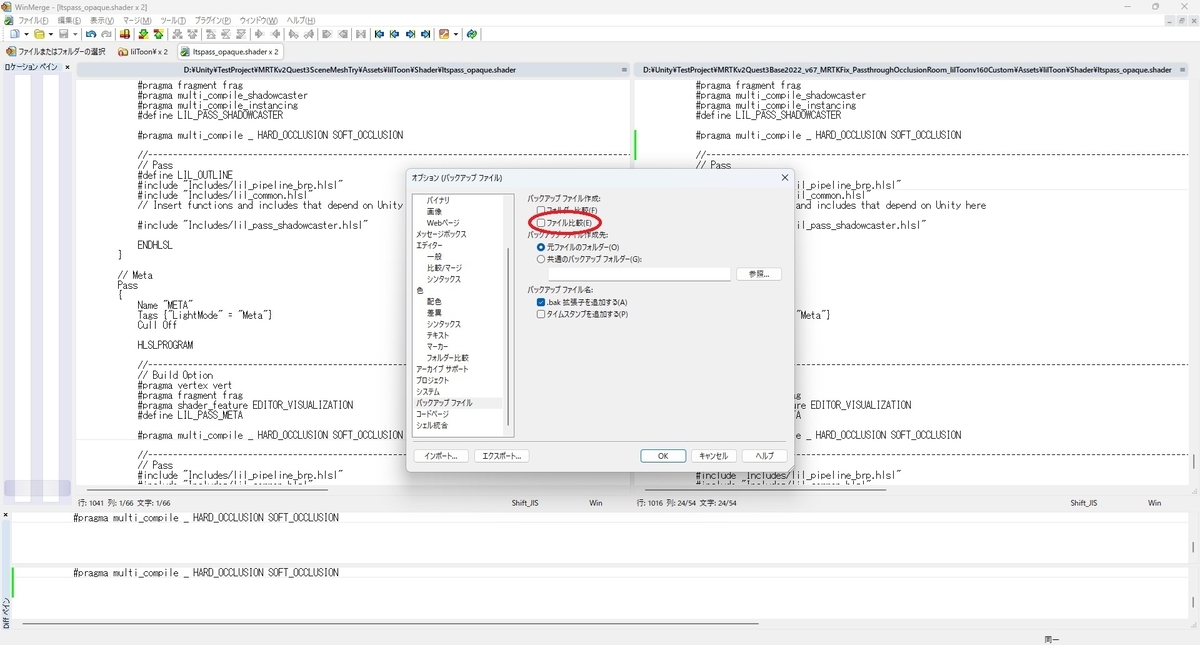Expand the Save dropdown arrow

[x=75, y=34]
